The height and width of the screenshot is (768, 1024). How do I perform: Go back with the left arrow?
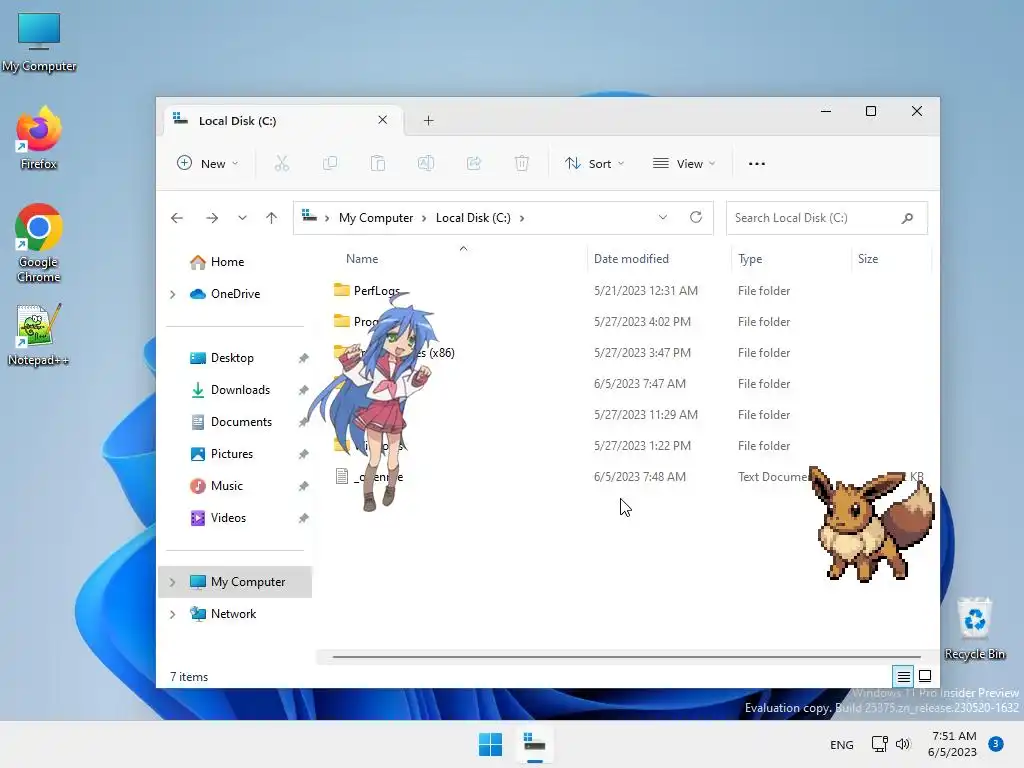point(177,218)
